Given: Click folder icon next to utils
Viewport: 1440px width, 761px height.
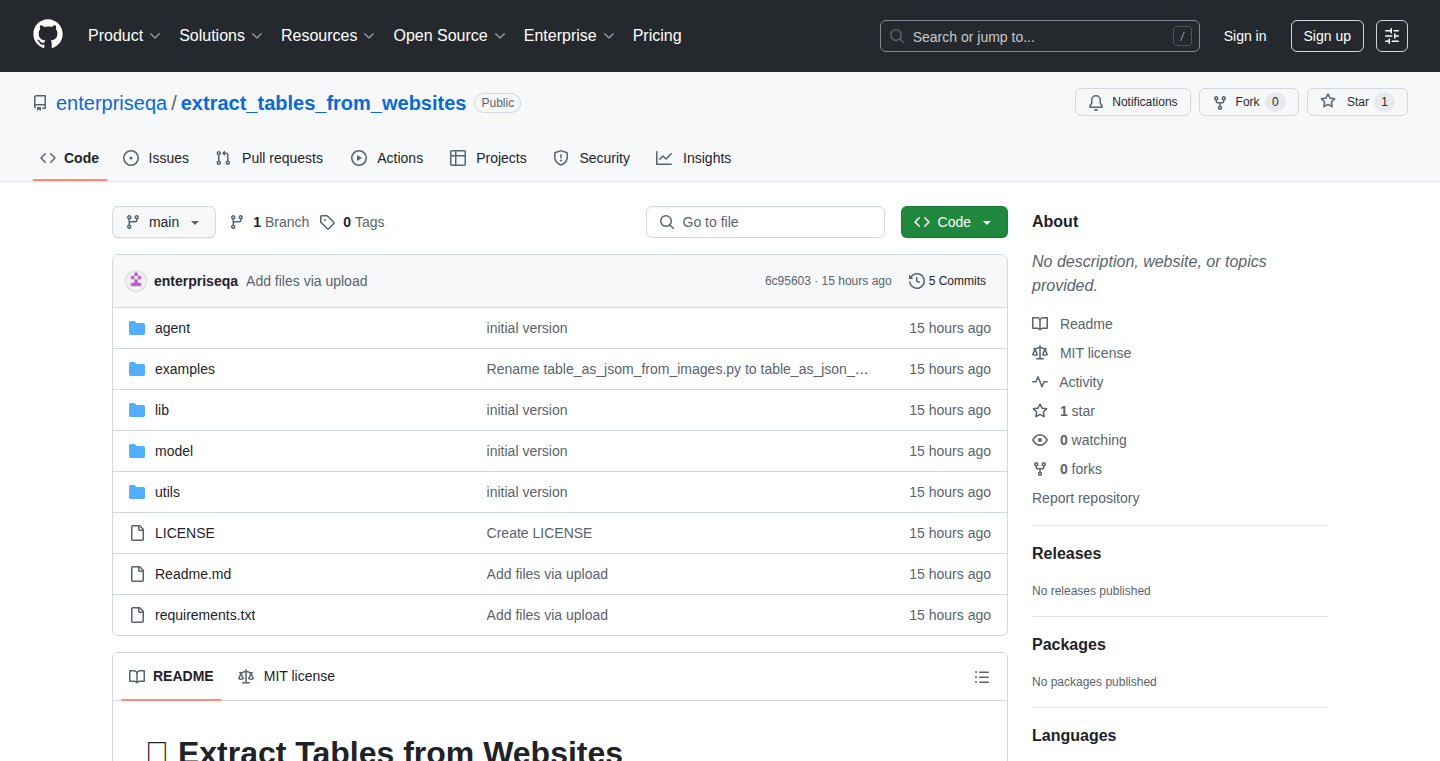Looking at the screenshot, I should pyautogui.click(x=137, y=492).
